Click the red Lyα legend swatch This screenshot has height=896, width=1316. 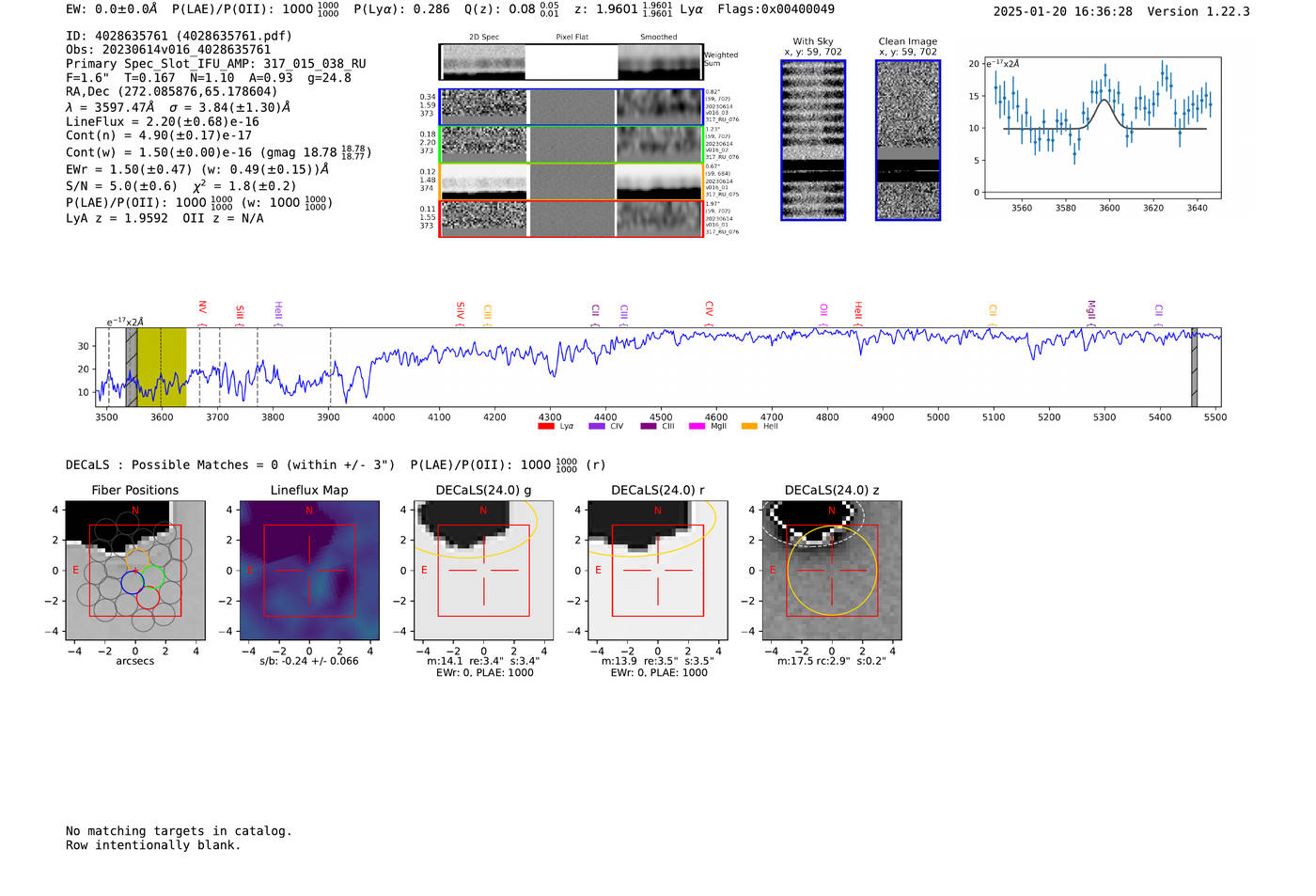click(x=545, y=427)
